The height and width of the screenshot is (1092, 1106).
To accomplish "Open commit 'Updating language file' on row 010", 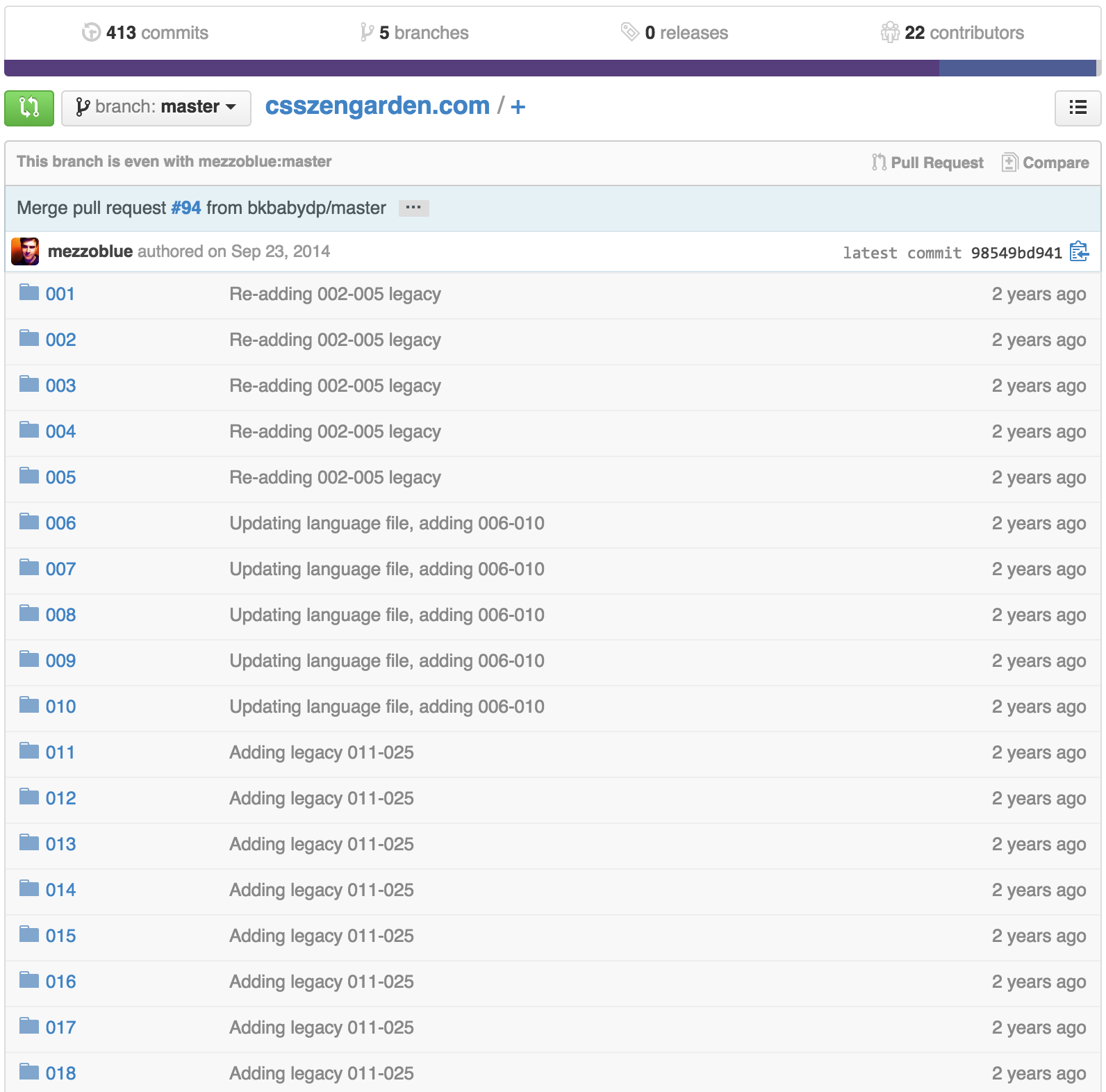I will 387,706.
